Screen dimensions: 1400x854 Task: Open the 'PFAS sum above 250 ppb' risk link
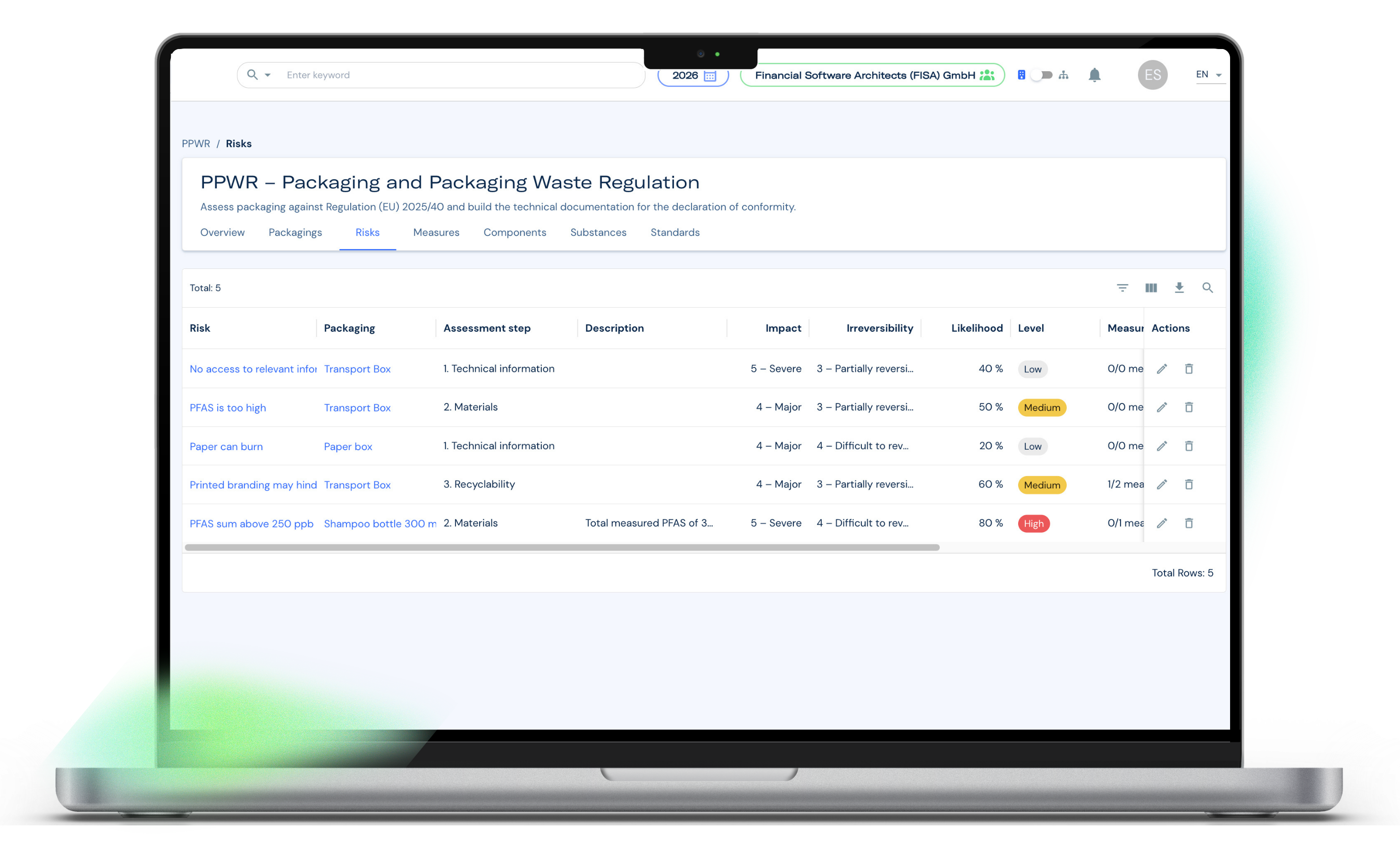point(251,524)
